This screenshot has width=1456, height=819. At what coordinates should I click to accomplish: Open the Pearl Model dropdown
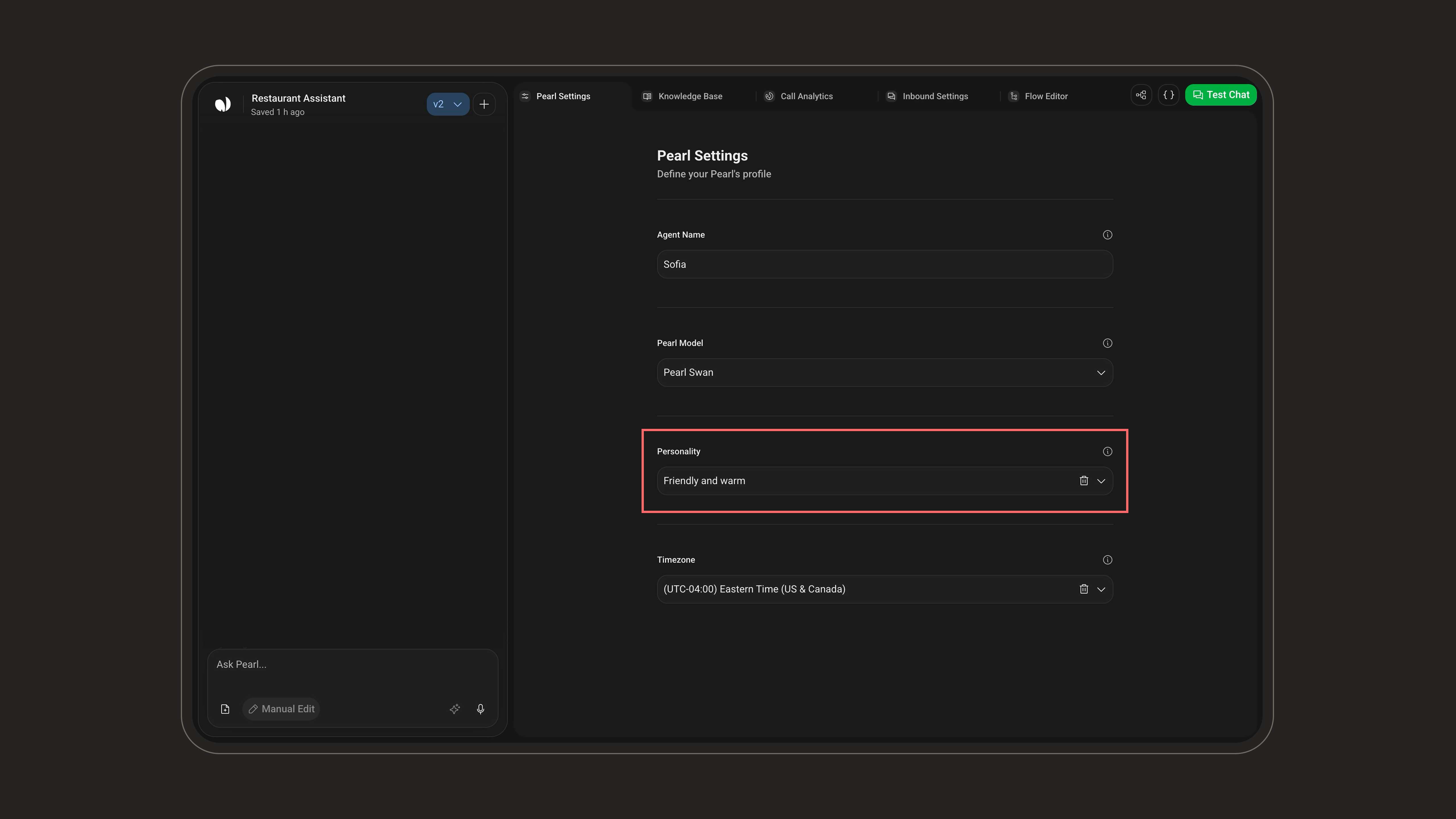pos(885,373)
